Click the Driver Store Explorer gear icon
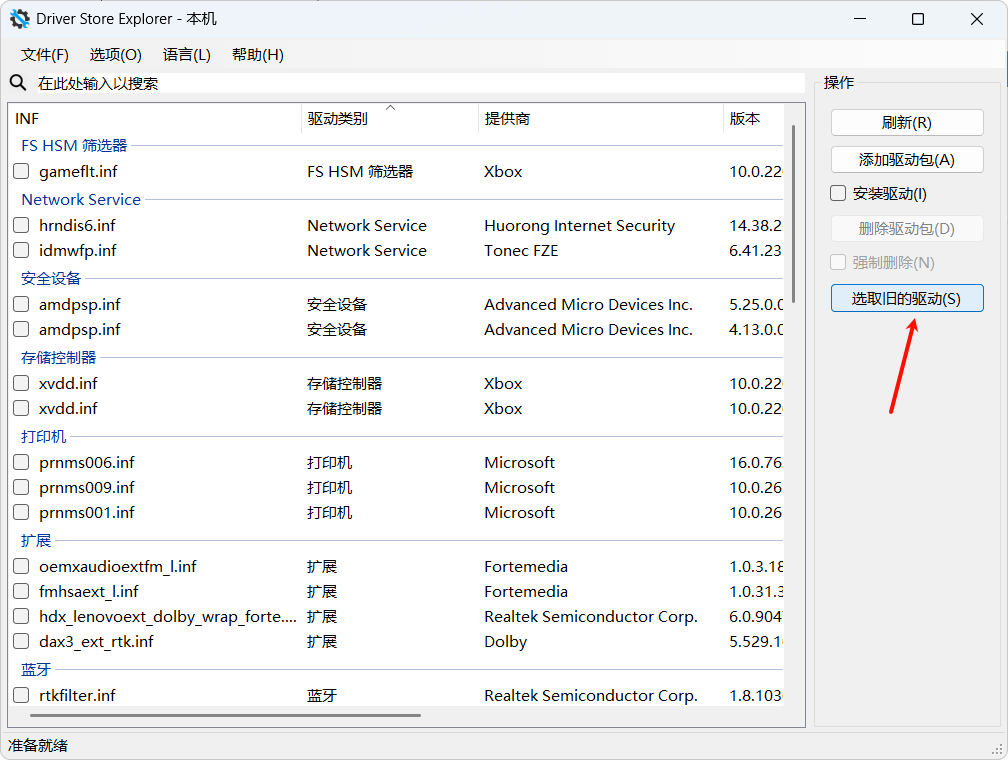 pyautogui.click(x=20, y=19)
